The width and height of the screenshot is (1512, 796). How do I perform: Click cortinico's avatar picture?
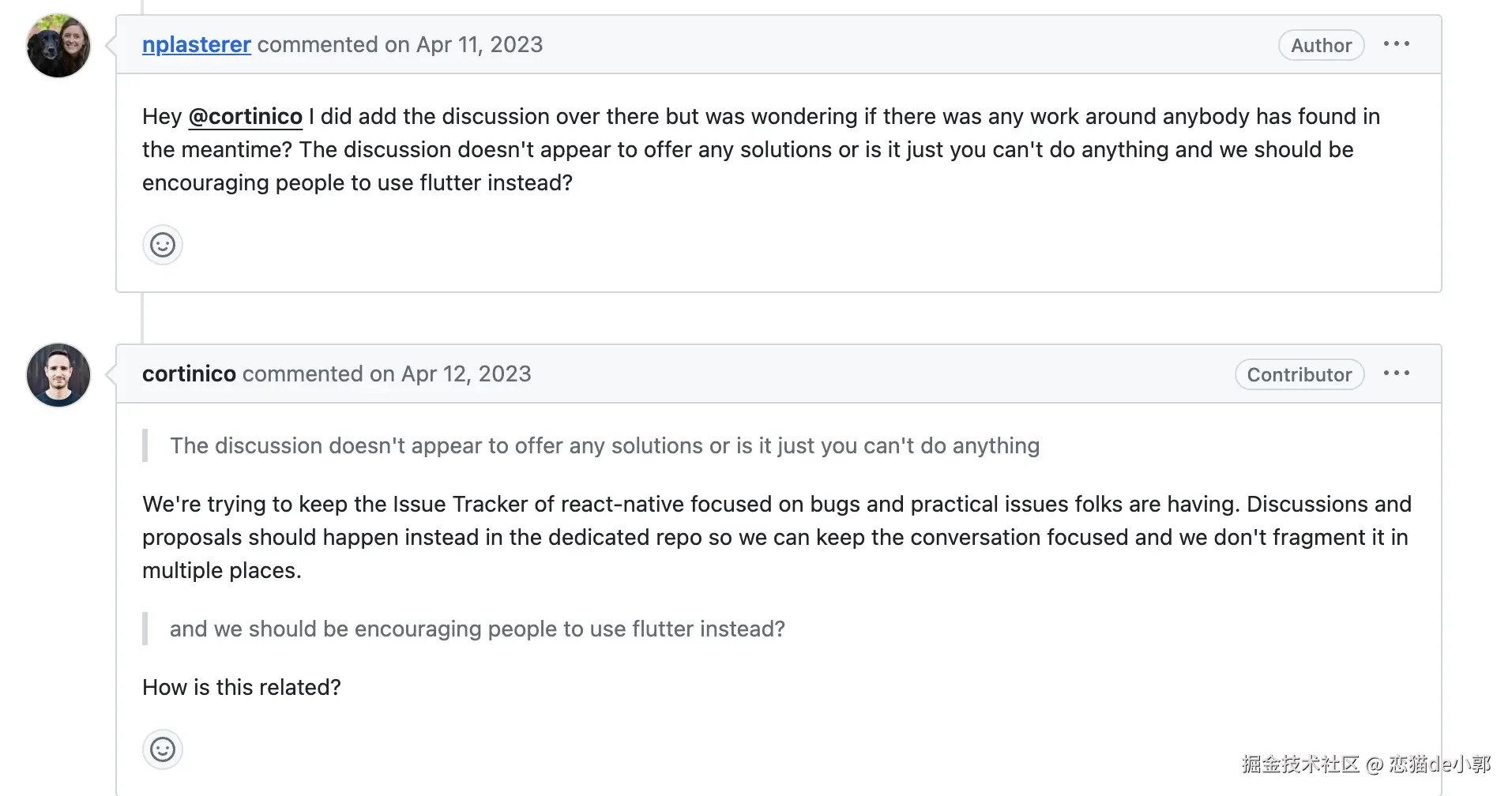[x=58, y=375]
